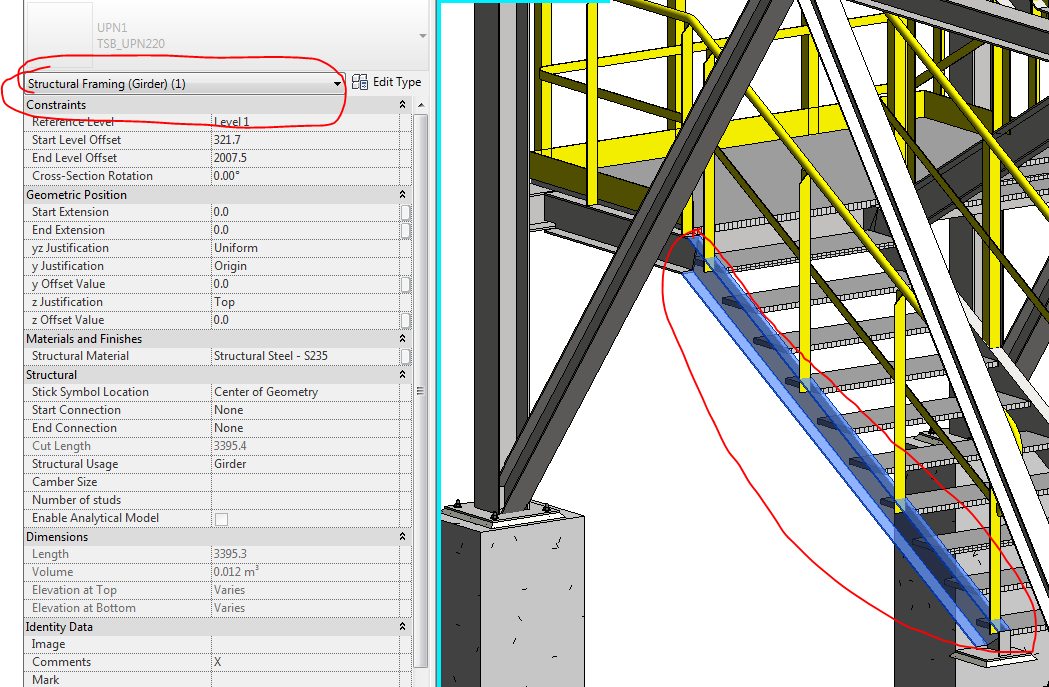Open the Structural Framing (Girder) type selector dropdown

tap(336, 82)
